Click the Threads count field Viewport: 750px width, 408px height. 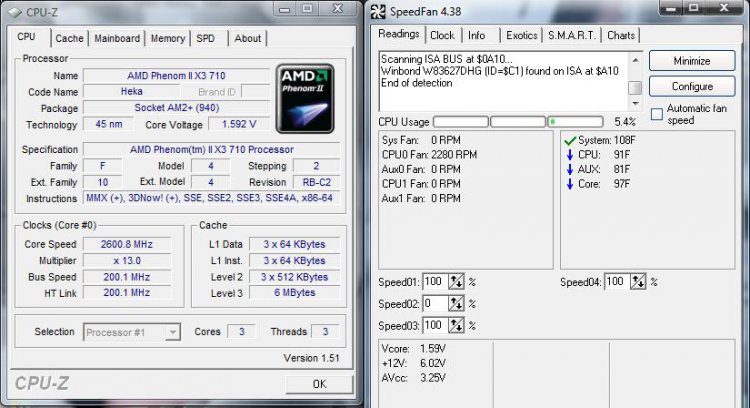pos(325,331)
